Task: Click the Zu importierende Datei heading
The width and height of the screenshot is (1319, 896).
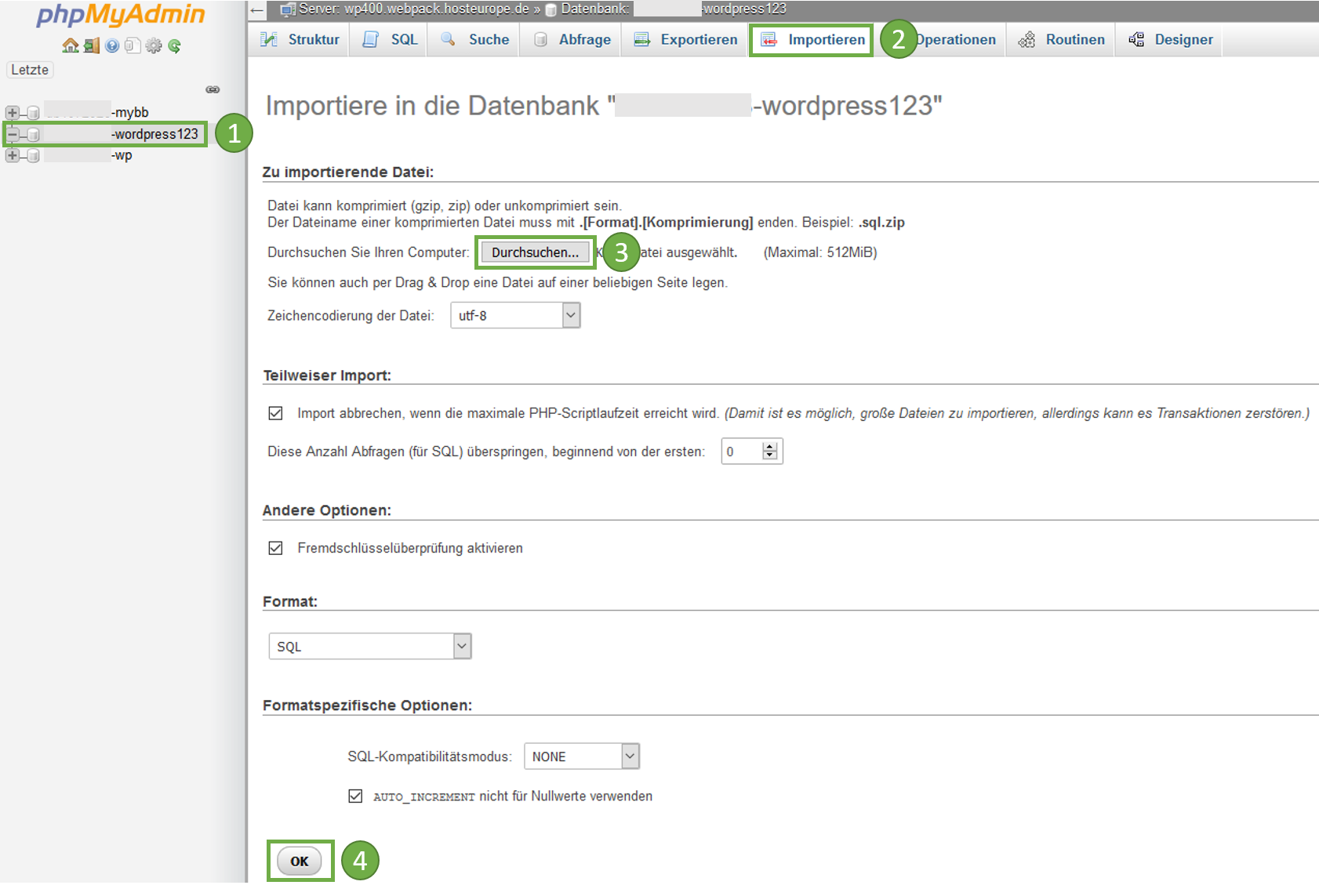Action: tap(348, 172)
